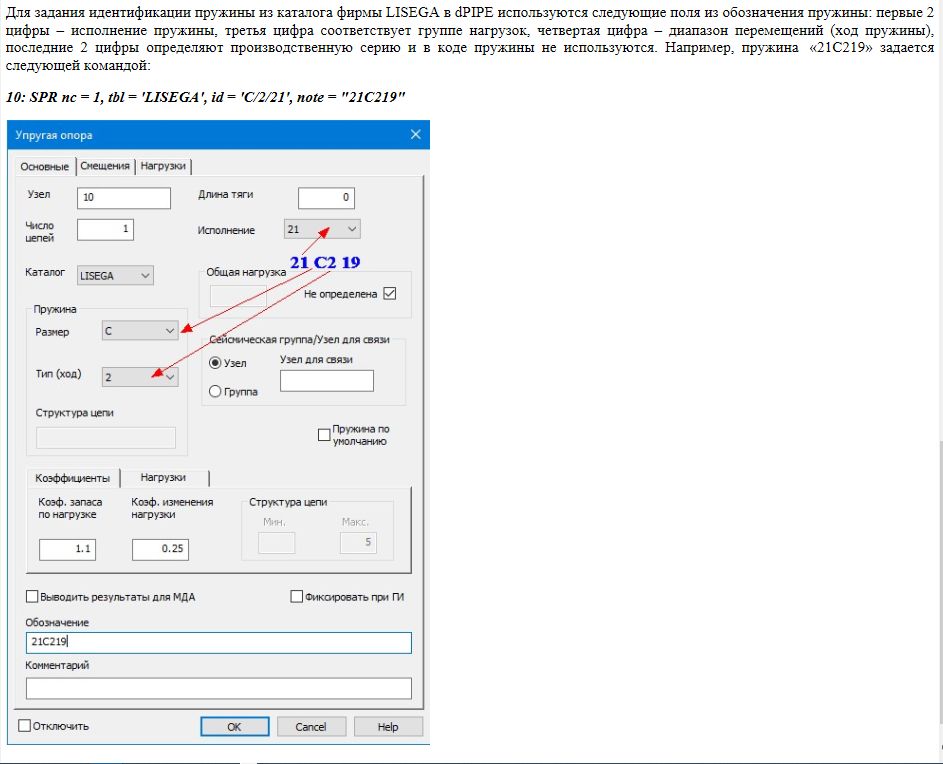Image resolution: width=943 pixels, height=764 pixels.
Task: Uncheck the Не определена checkbox
Action: 390,294
